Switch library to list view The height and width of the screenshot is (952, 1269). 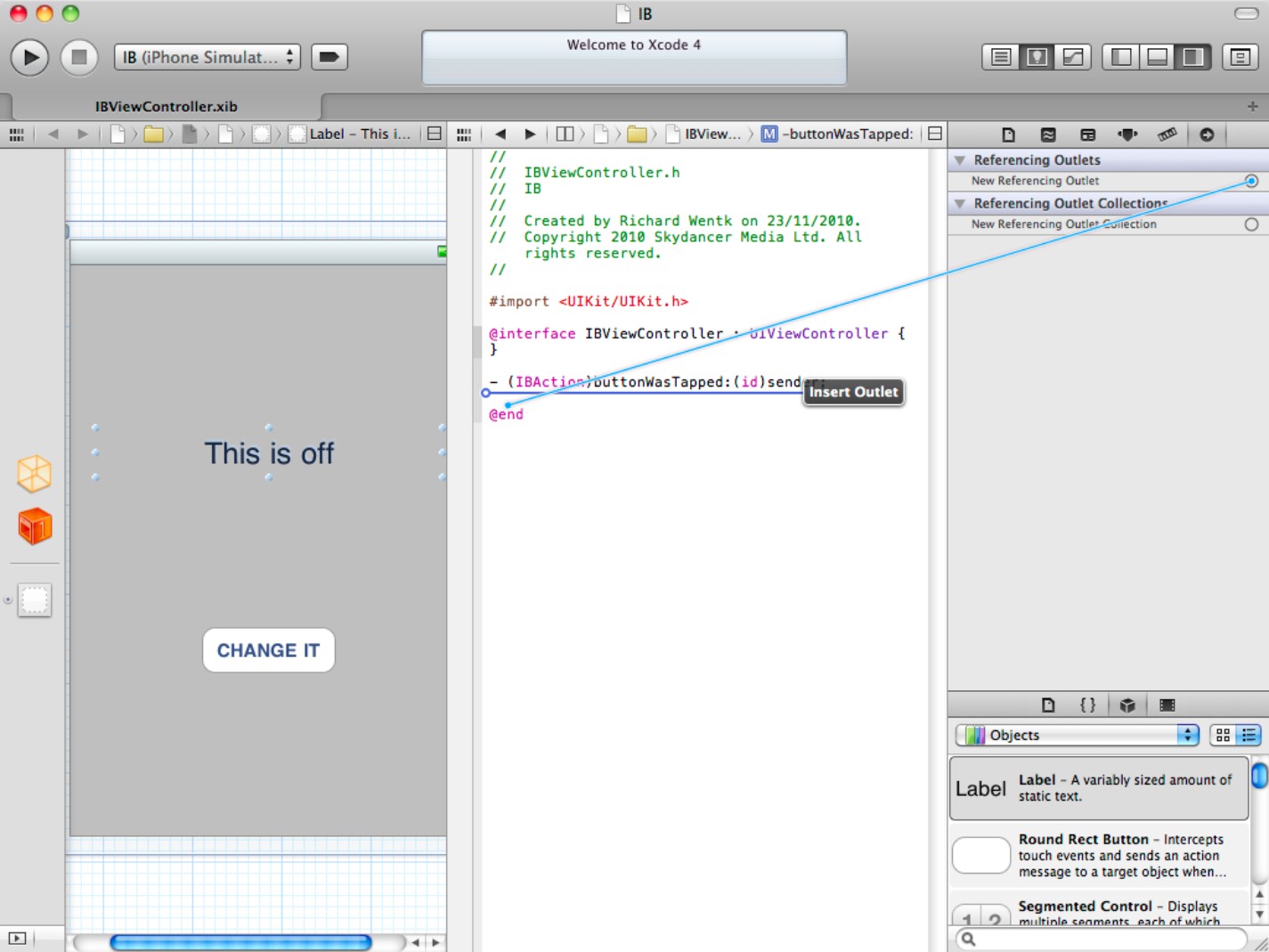click(1249, 735)
